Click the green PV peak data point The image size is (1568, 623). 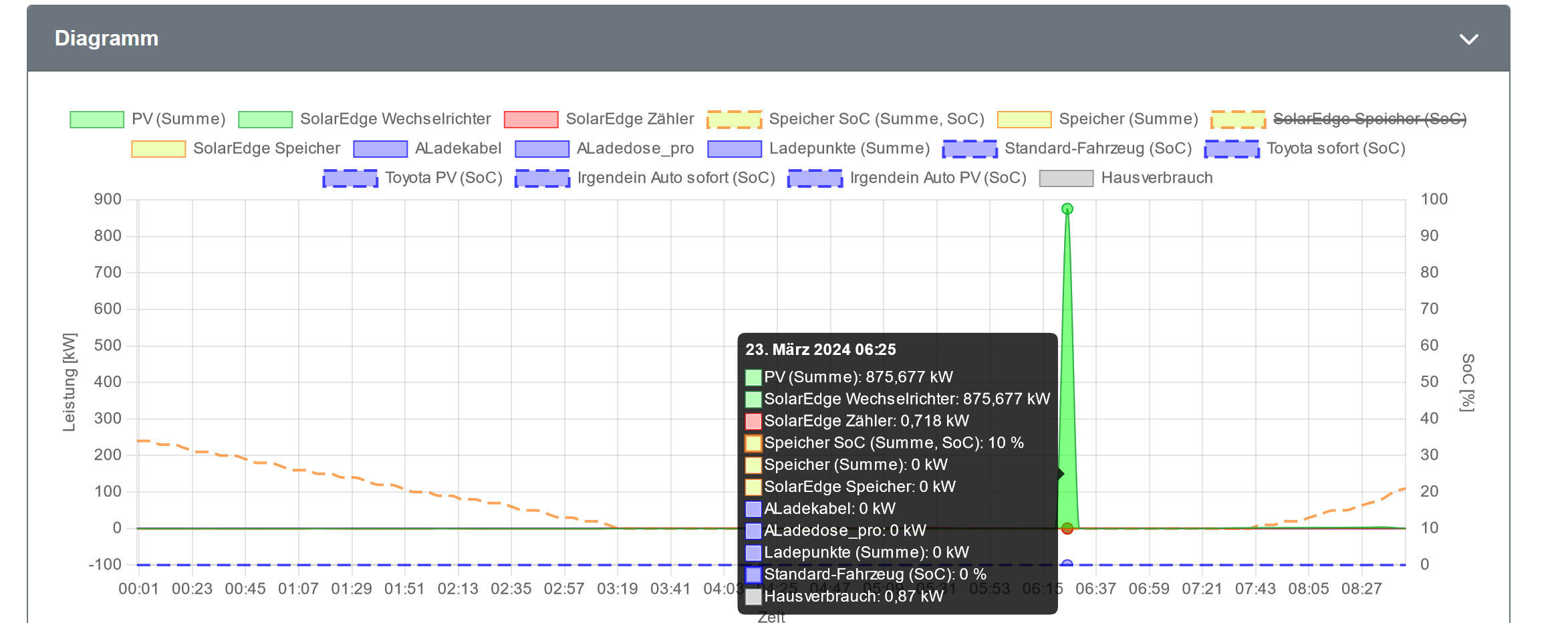pos(1067,209)
